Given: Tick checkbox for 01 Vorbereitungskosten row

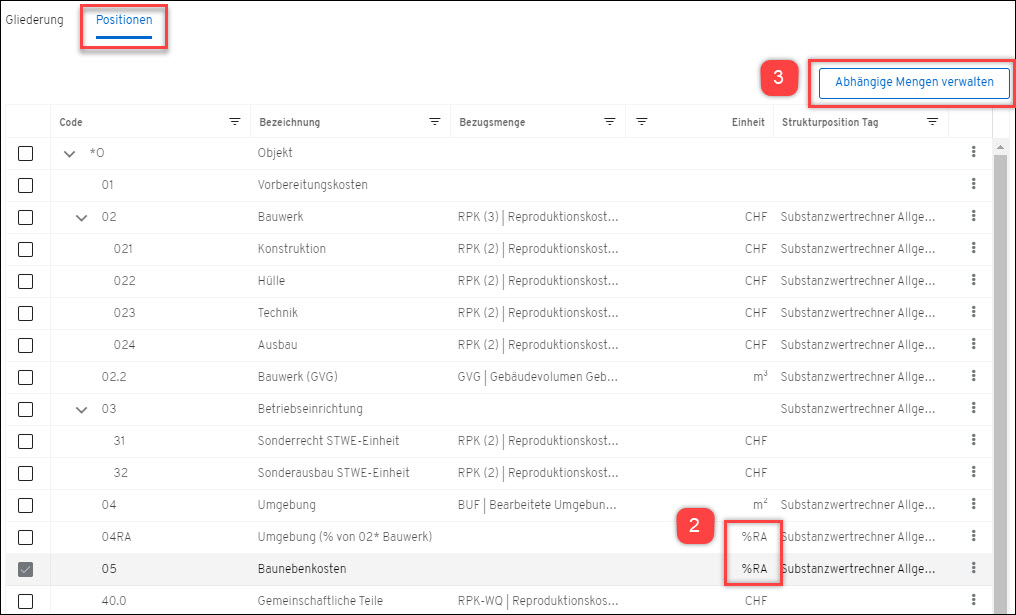Looking at the screenshot, I should (25, 185).
